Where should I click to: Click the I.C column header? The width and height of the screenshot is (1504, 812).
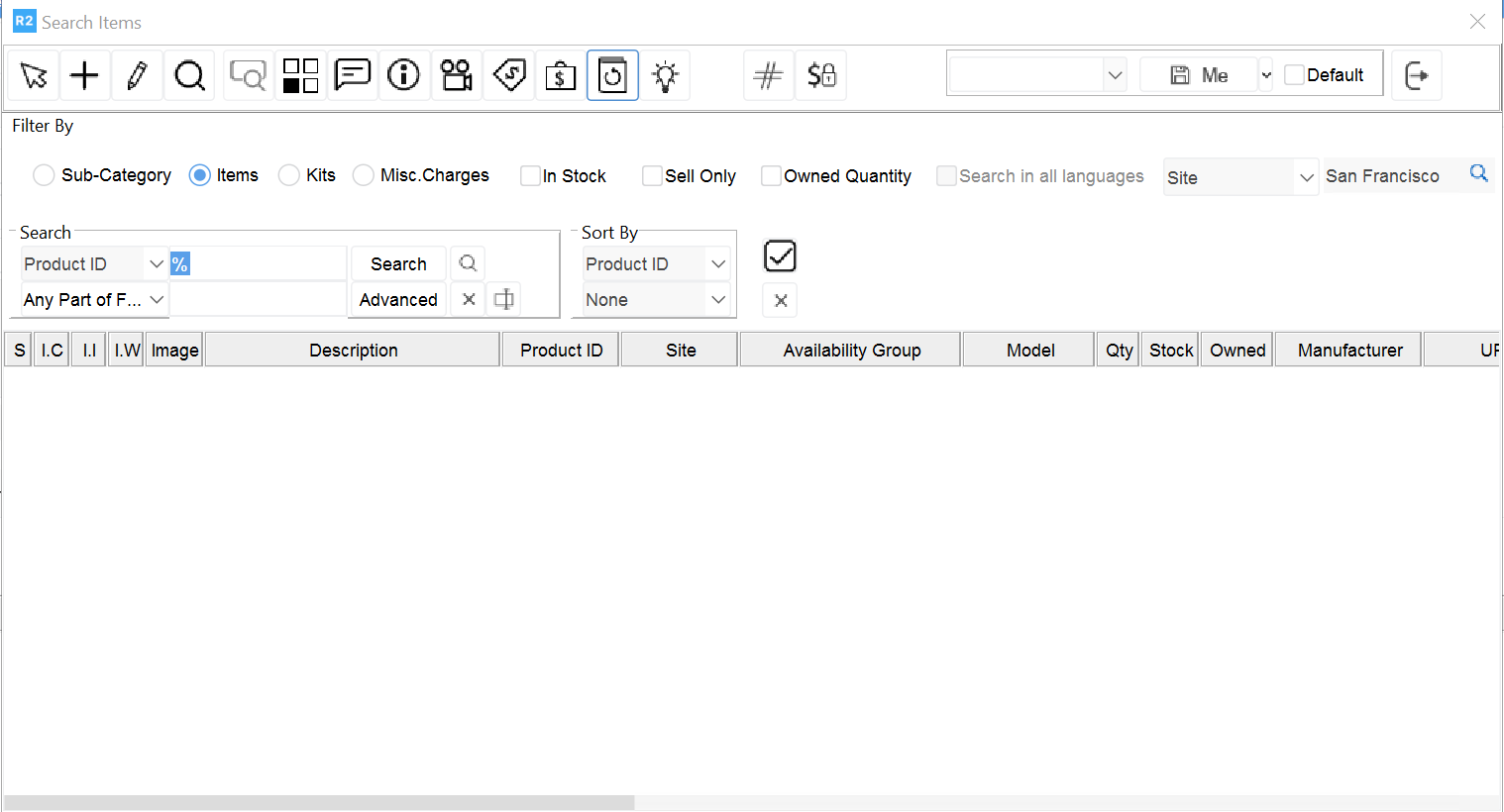pyautogui.click(x=52, y=351)
